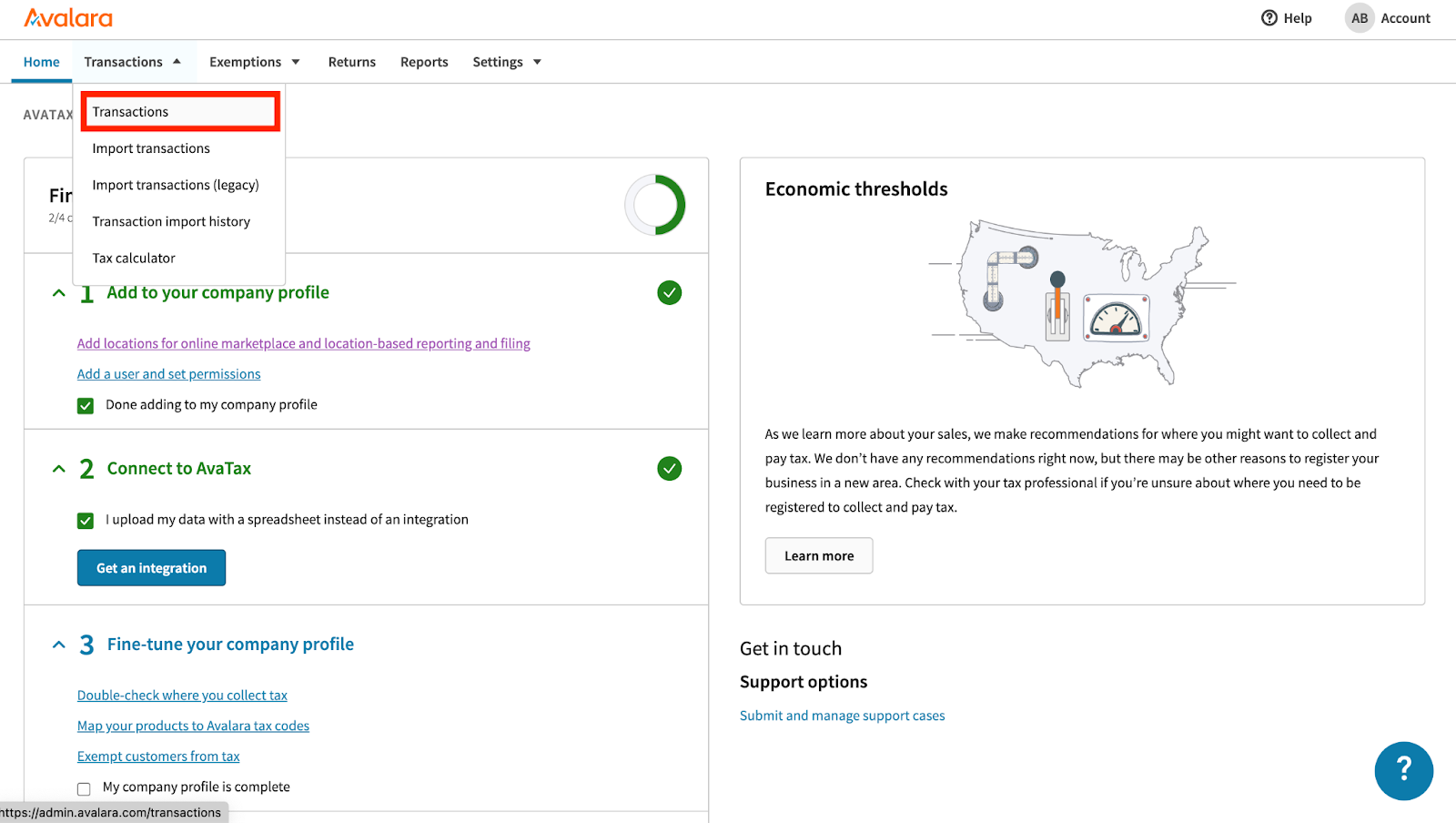Click the Add to your company profile heading
The image size is (1456, 823).
(218, 293)
